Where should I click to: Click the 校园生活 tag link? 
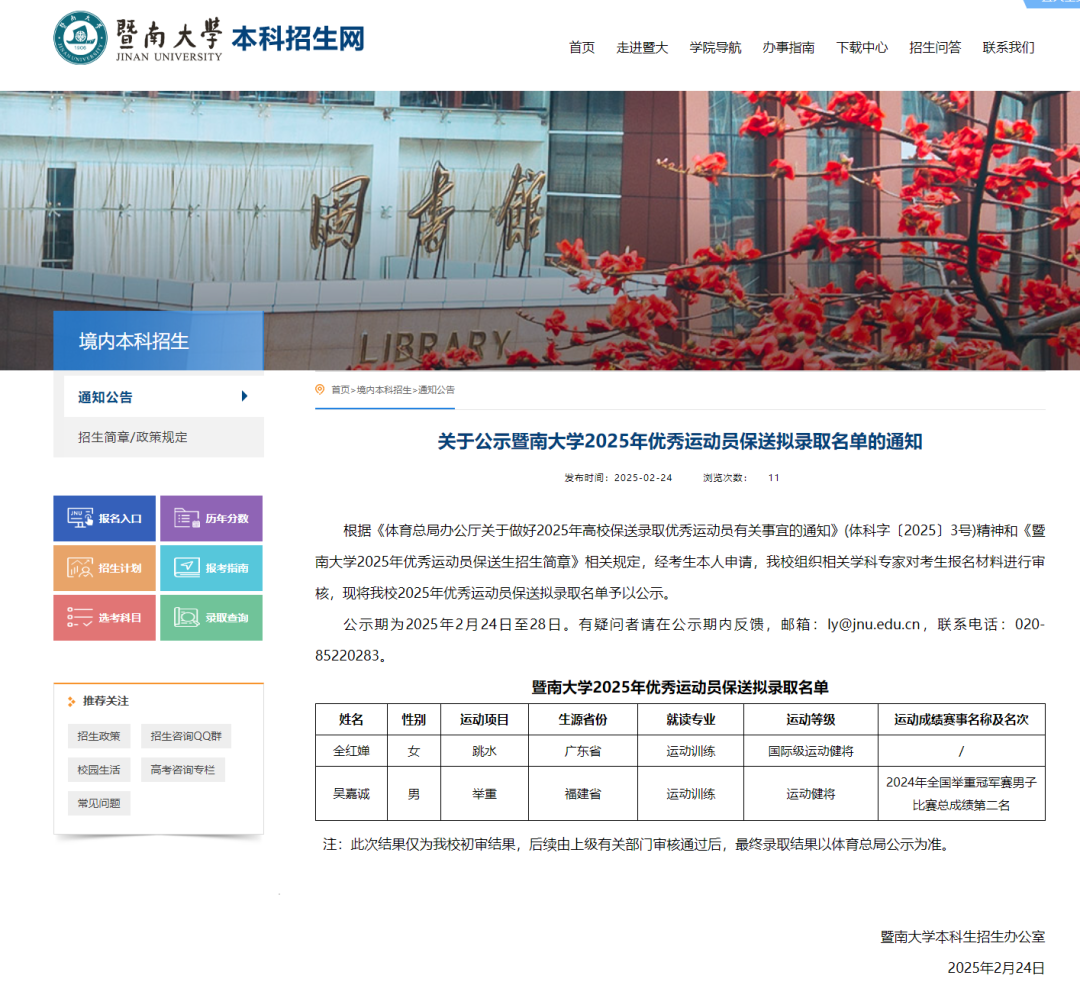tap(98, 770)
